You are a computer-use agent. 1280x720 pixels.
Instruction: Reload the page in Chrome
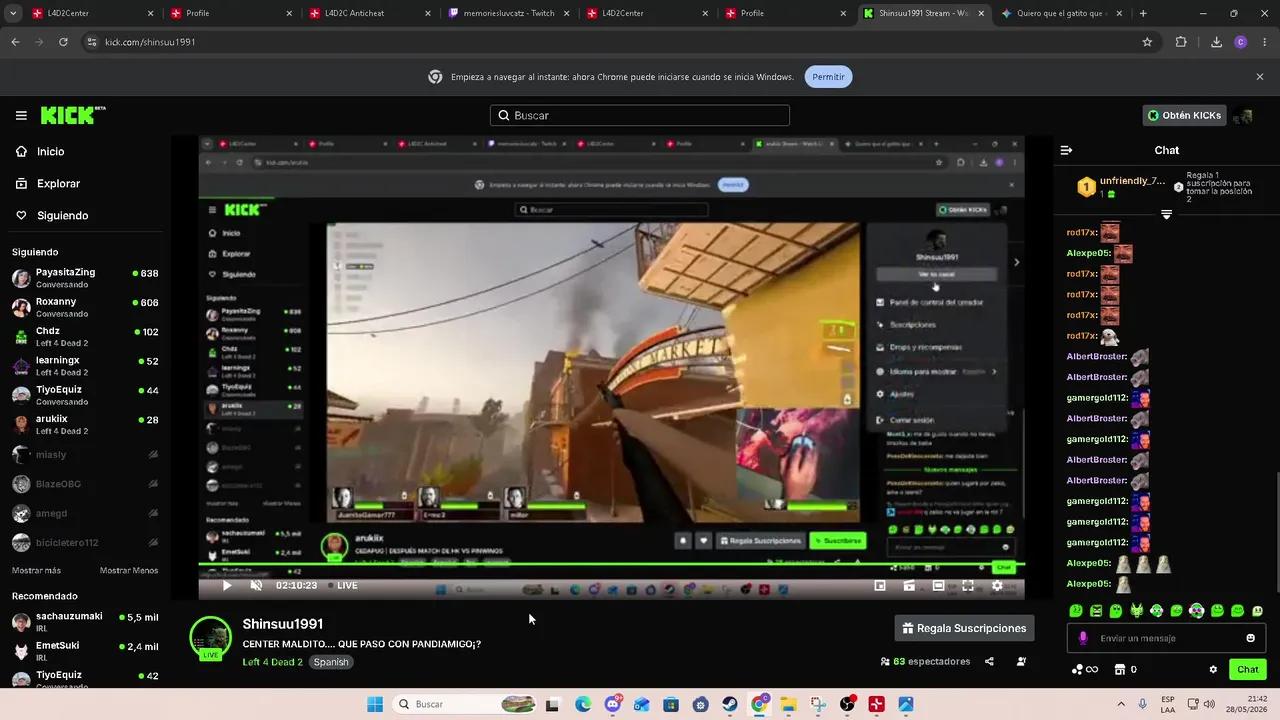coord(63,42)
